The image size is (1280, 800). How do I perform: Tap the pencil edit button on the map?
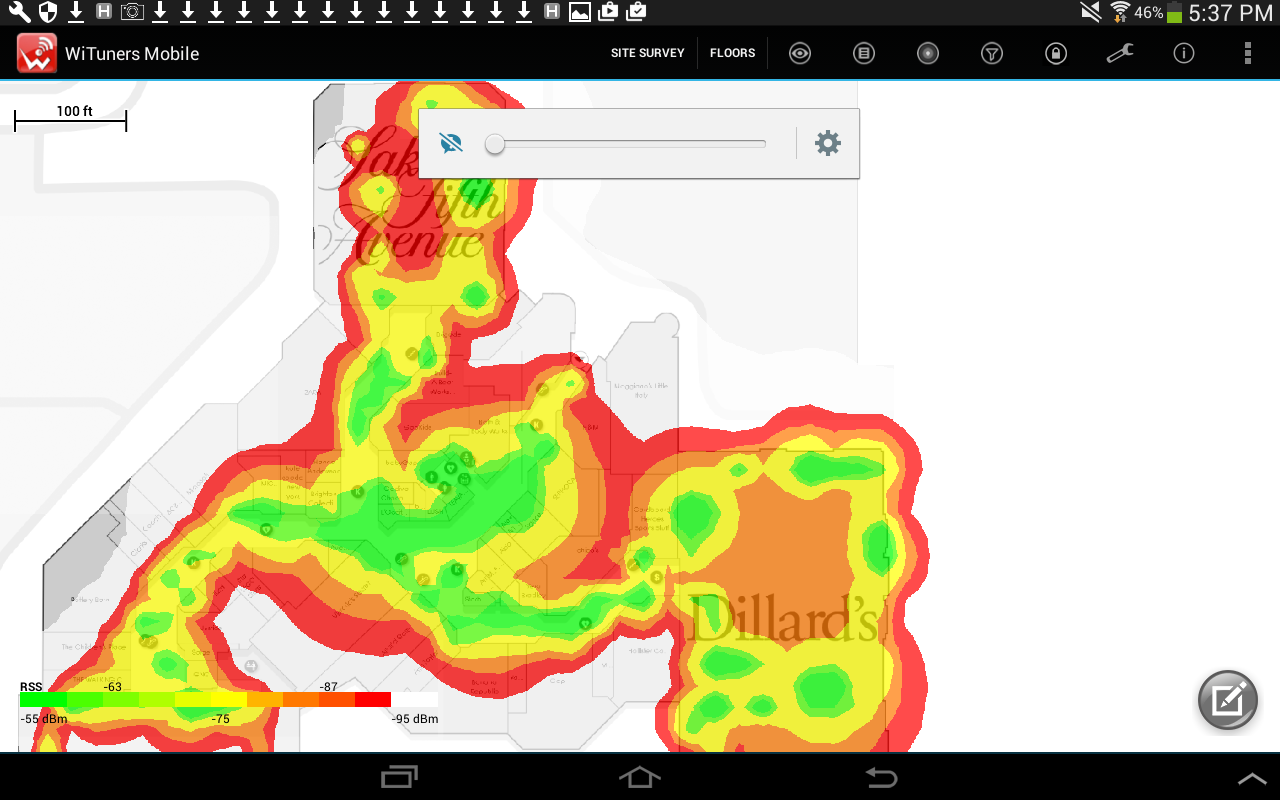click(1228, 700)
